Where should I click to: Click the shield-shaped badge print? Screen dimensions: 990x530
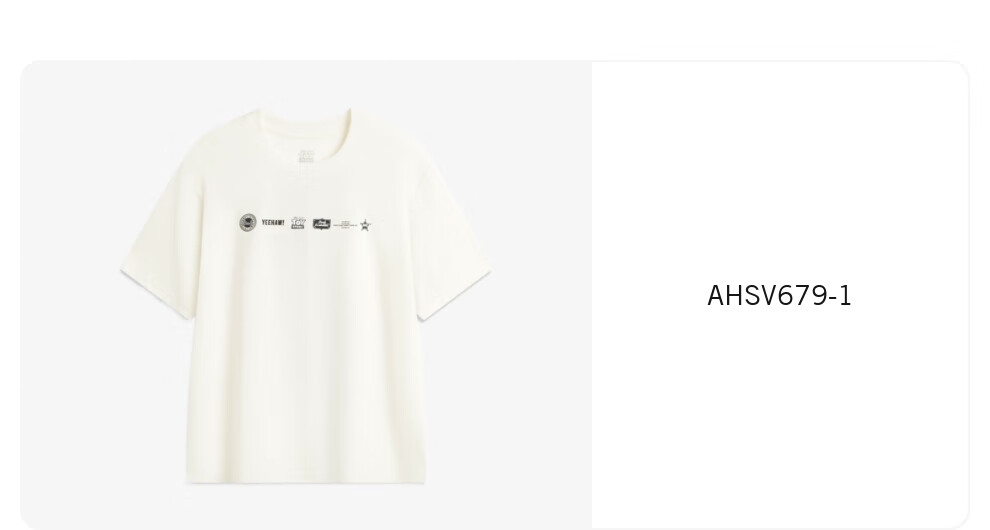[x=321, y=224]
